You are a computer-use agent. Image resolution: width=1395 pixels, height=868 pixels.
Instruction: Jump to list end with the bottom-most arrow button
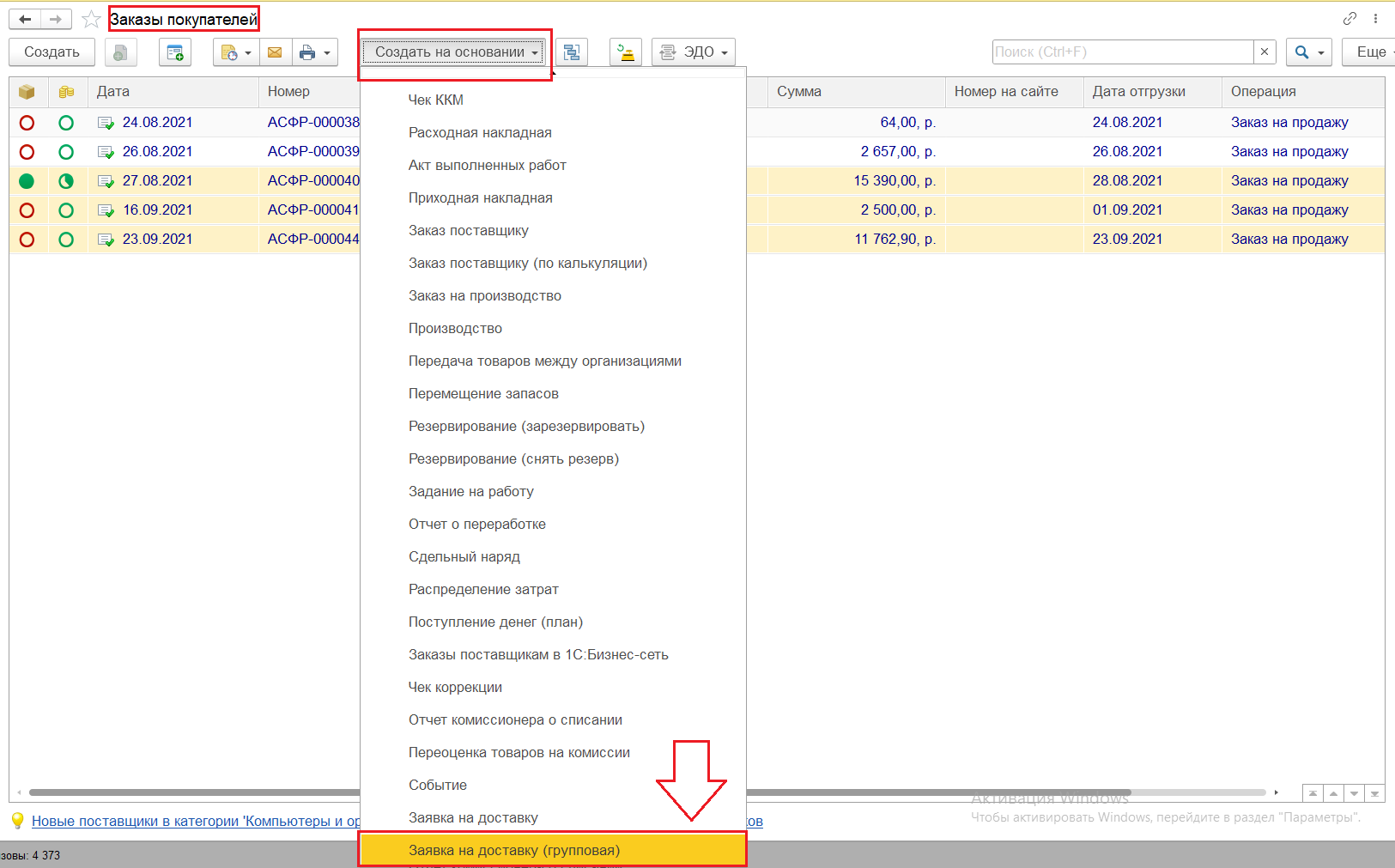1374,794
